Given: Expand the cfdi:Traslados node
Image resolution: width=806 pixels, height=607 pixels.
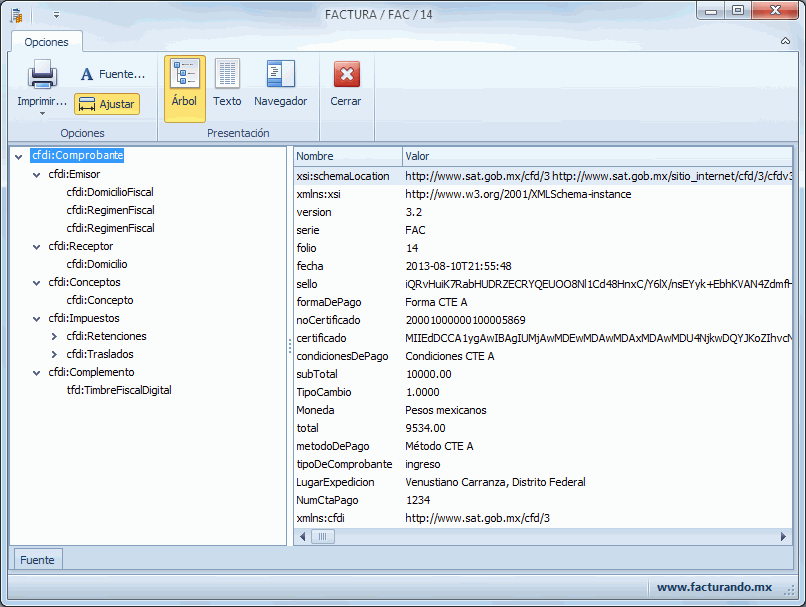Looking at the screenshot, I should tap(54, 355).
